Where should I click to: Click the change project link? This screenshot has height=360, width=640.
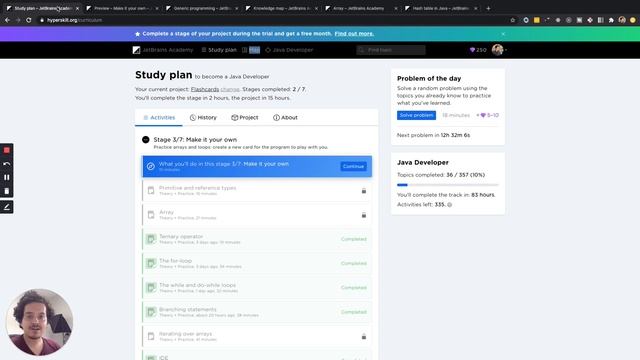[230, 89]
